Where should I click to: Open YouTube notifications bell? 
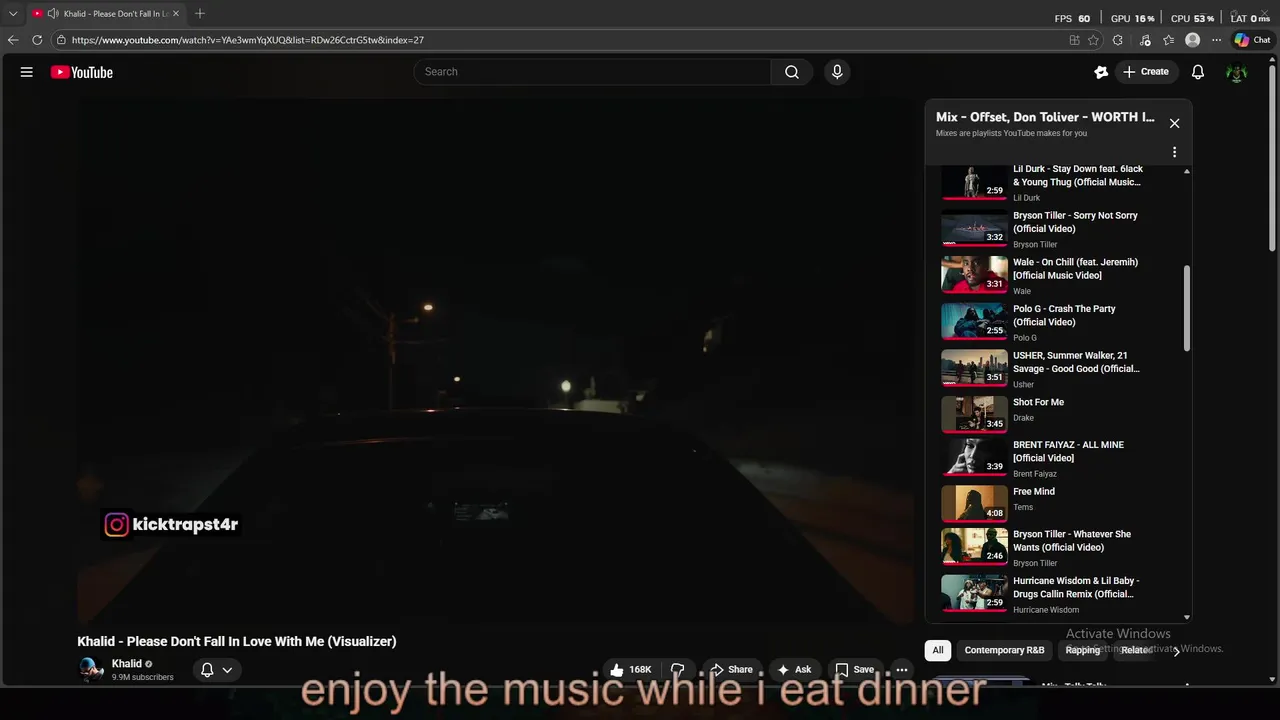tap(1198, 72)
